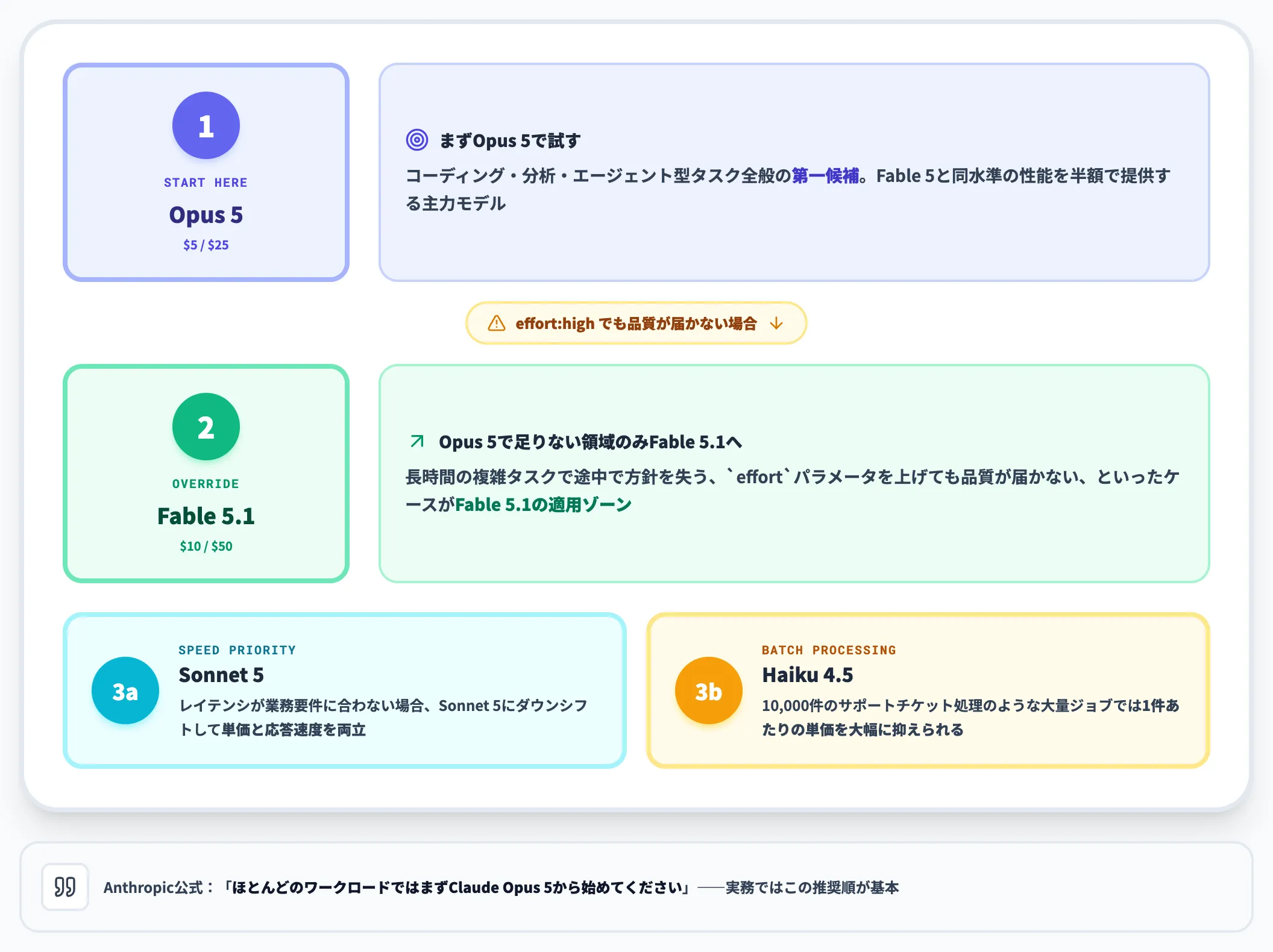Click the diagonal arrow icon beside Opus 5で足りない領域

416,441
